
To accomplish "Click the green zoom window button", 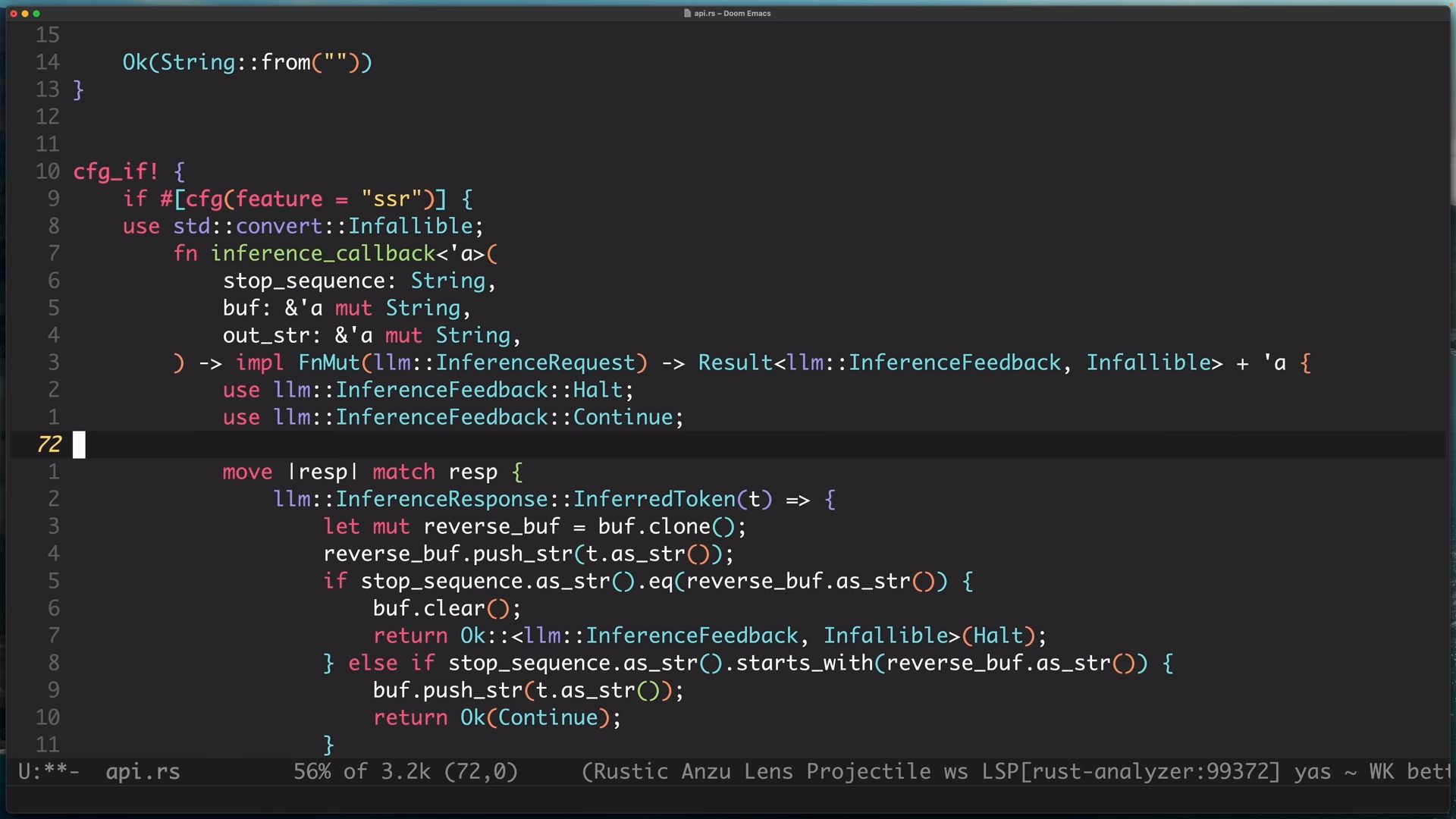I will click(x=36, y=14).
